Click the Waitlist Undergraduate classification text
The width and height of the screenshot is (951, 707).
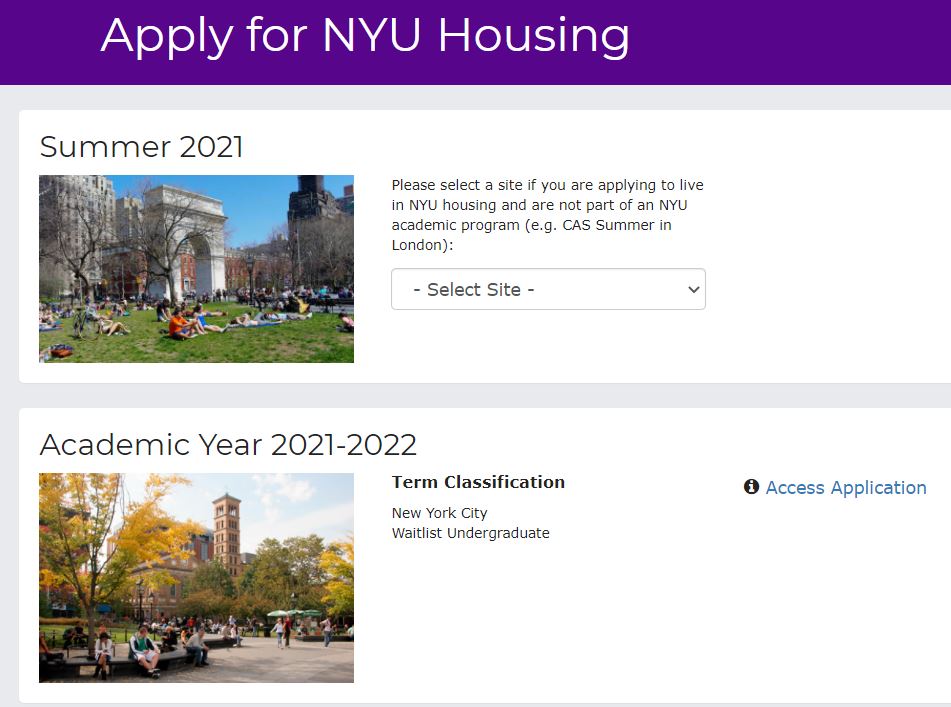click(471, 533)
